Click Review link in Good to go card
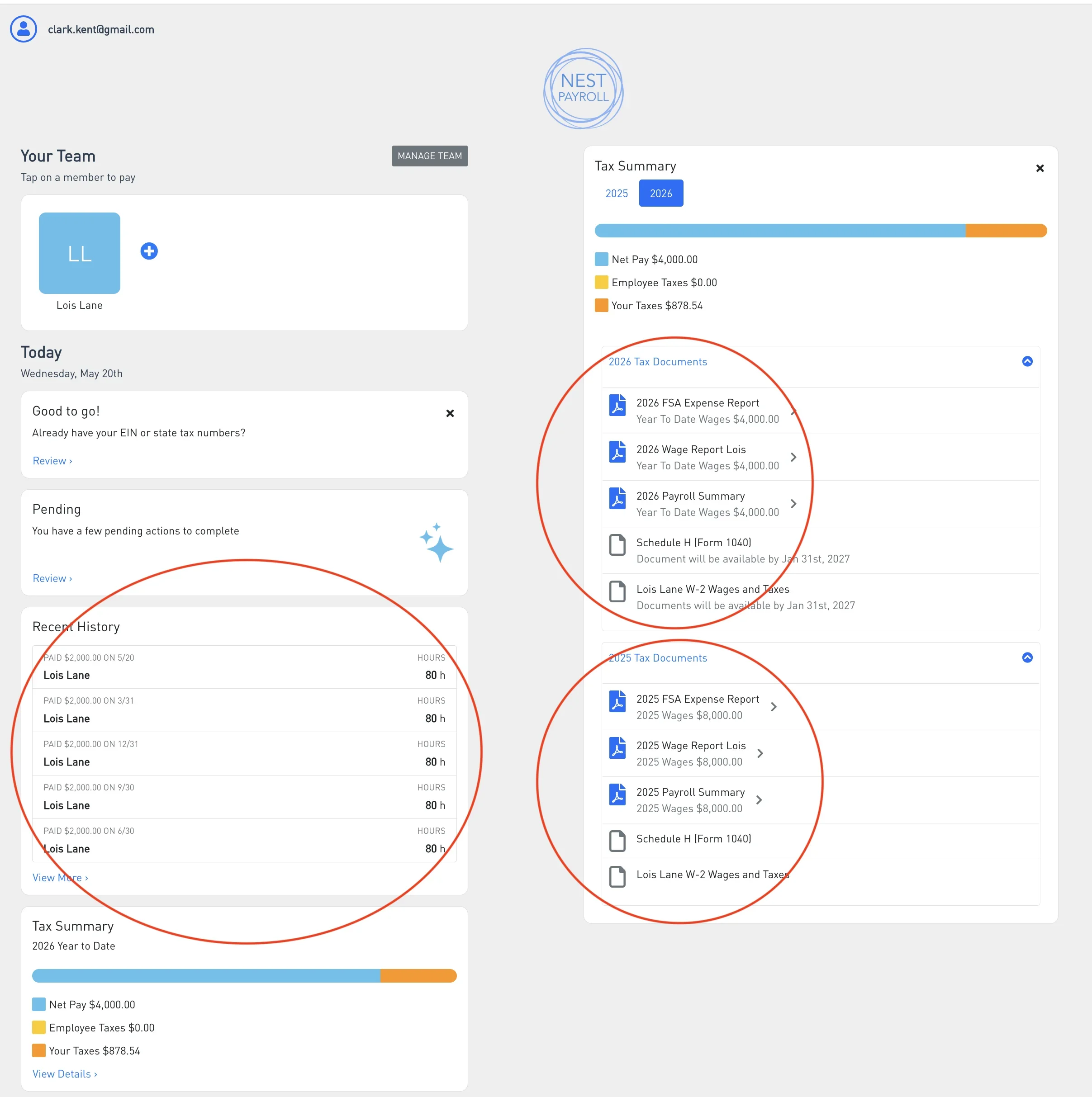This screenshot has width=1092, height=1097. tap(52, 461)
